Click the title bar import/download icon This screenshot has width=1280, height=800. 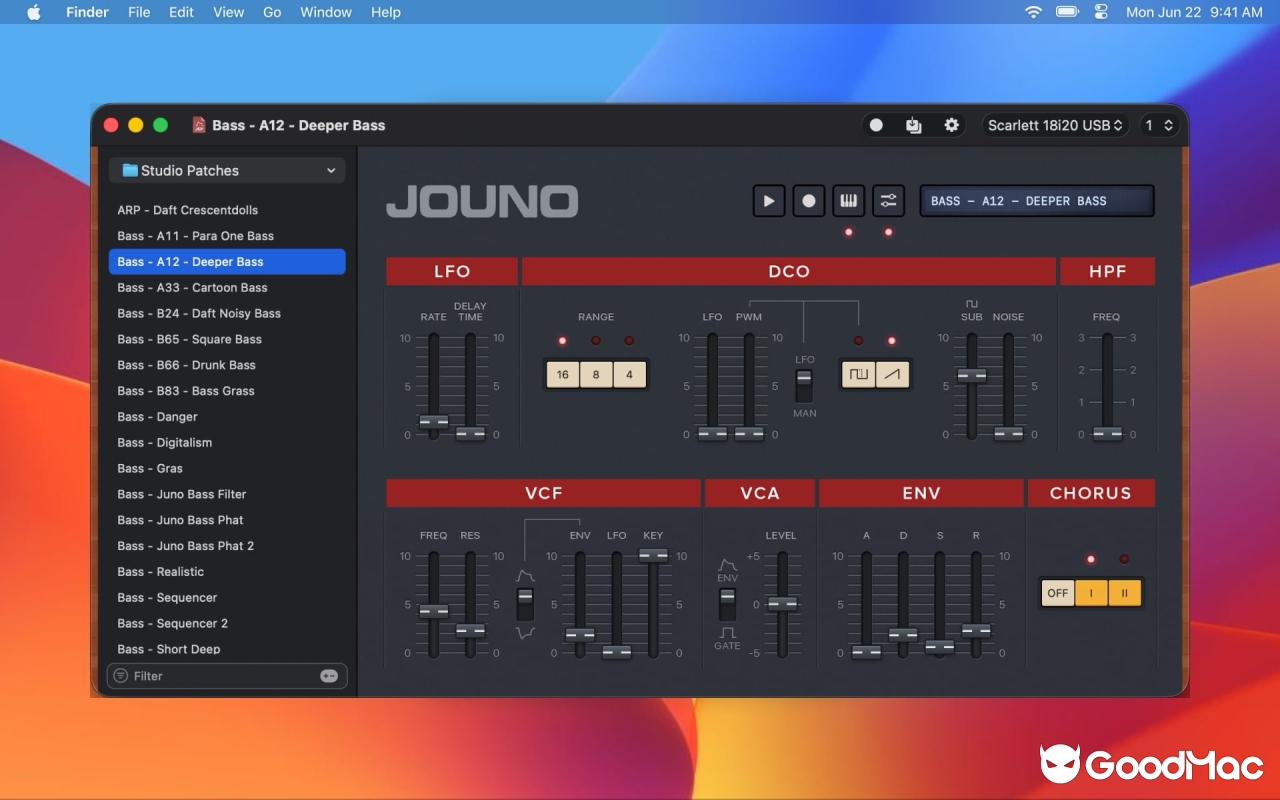click(913, 125)
